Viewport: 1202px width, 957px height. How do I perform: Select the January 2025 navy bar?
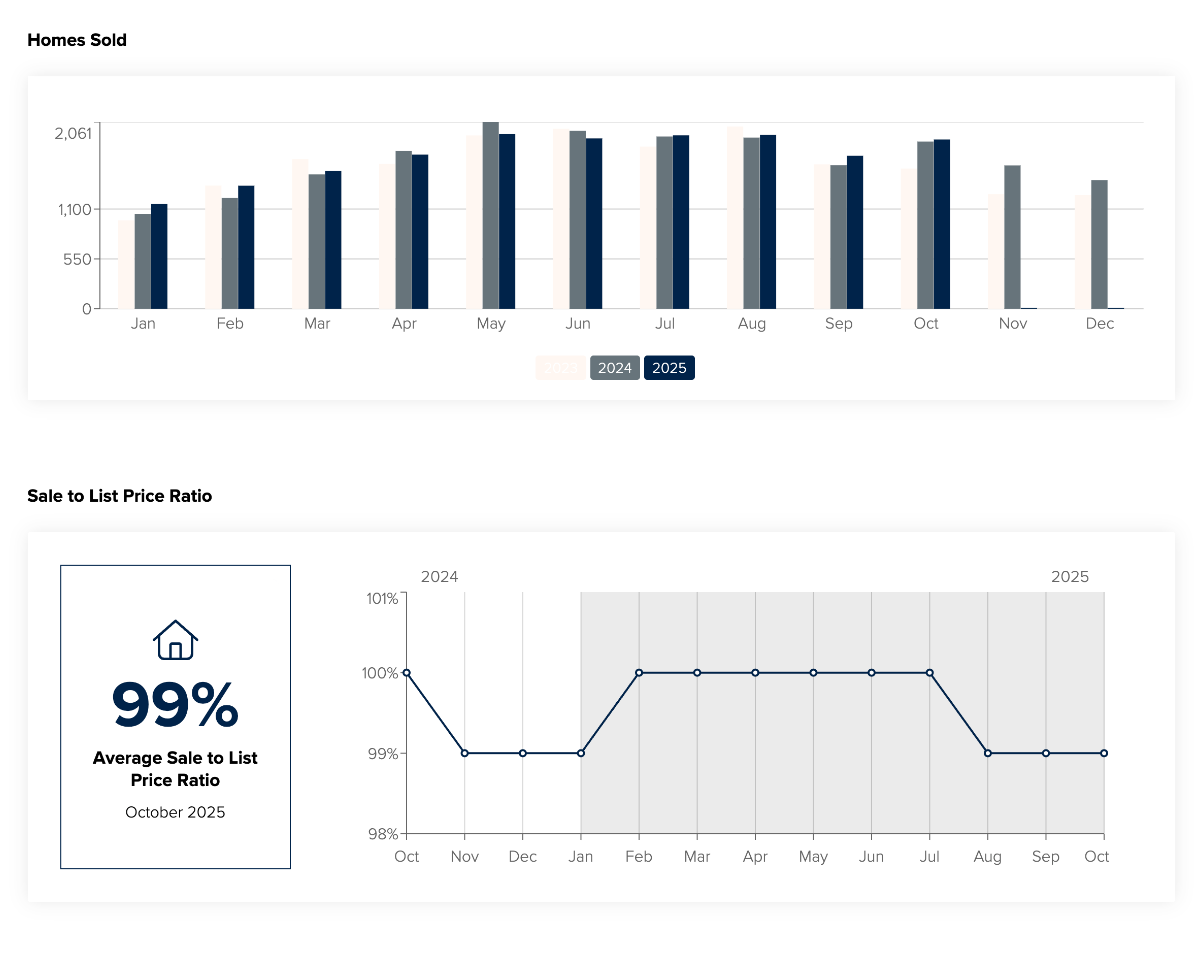click(x=159, y=256)
